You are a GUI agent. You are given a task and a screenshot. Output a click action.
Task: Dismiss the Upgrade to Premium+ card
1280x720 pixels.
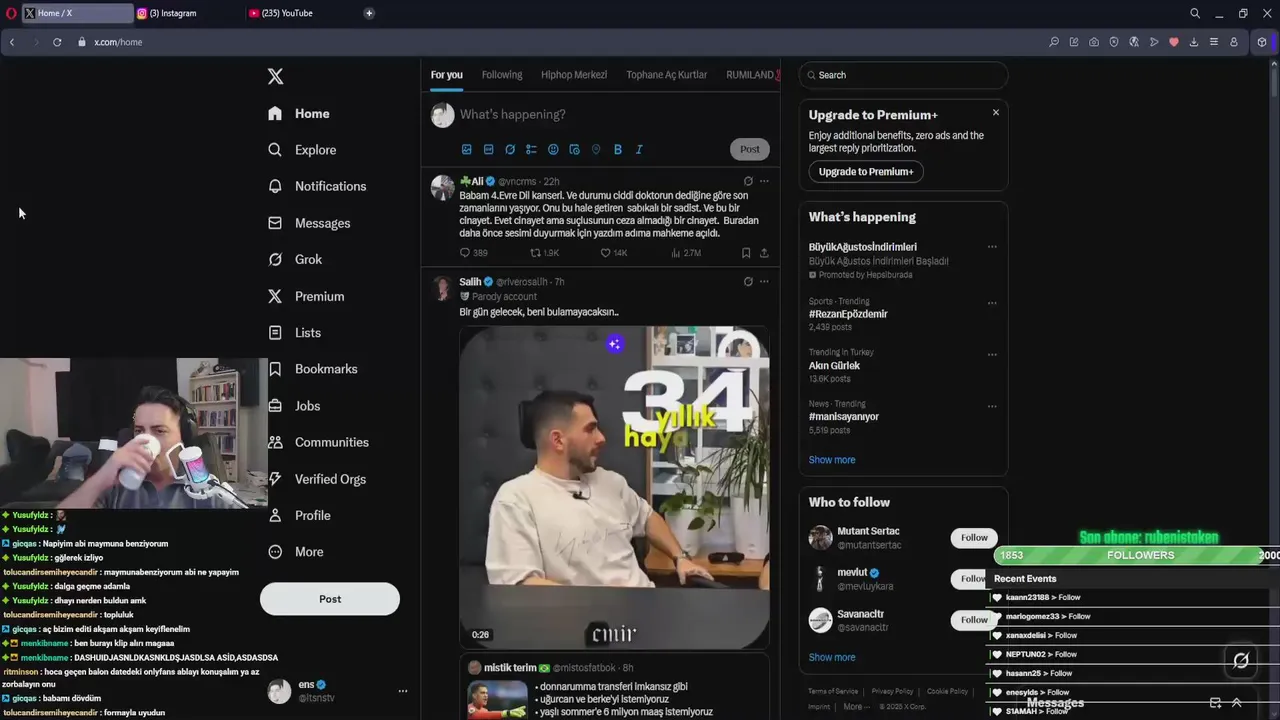pos(996,113)
